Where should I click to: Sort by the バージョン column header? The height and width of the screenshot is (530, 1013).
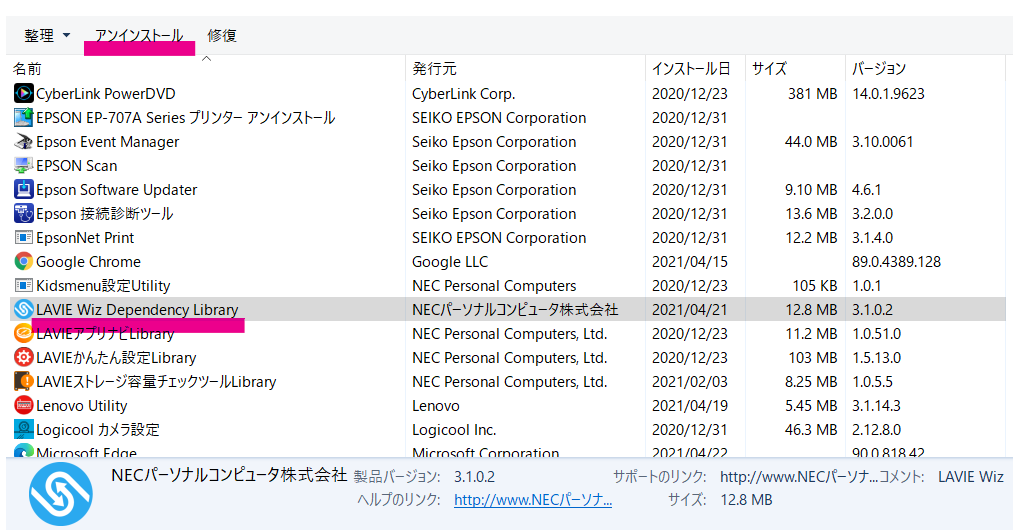pos(879,69)
